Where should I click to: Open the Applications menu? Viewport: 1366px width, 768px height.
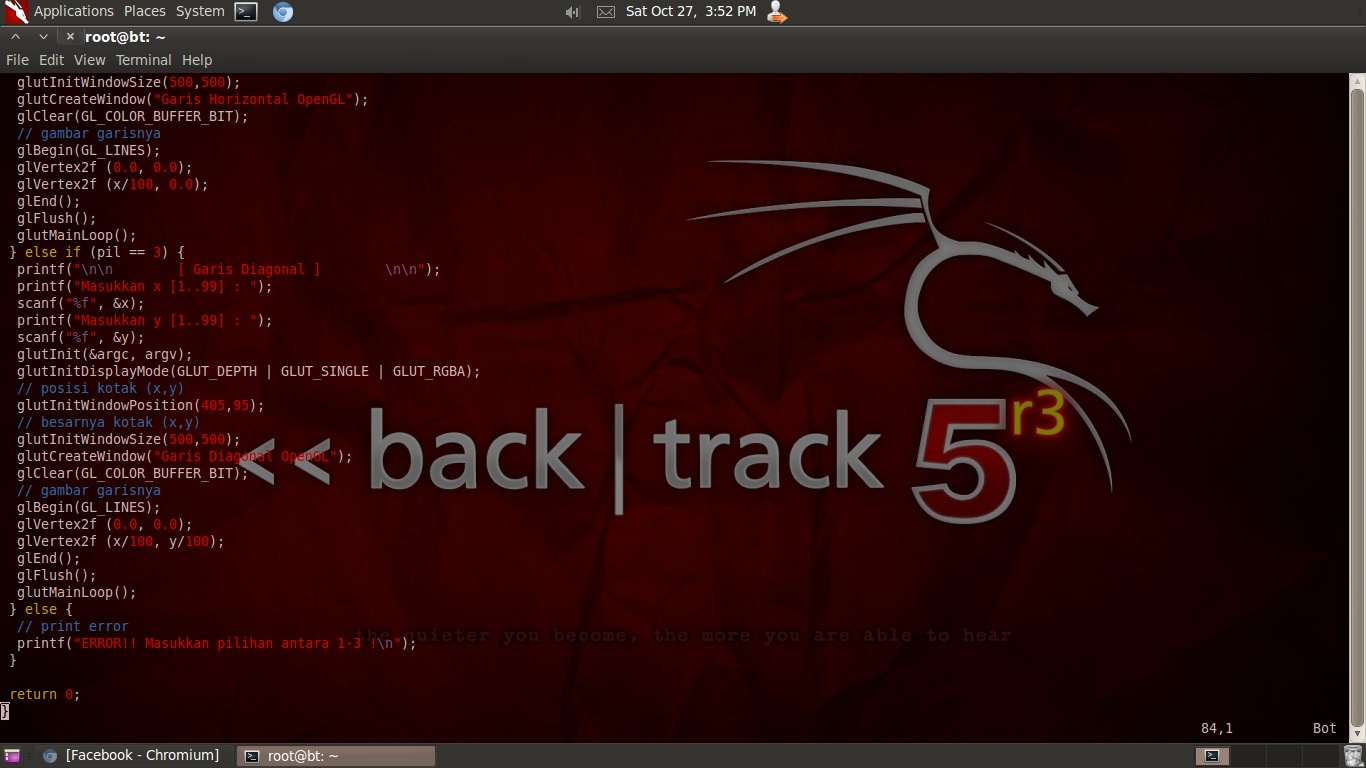[73, 11]
